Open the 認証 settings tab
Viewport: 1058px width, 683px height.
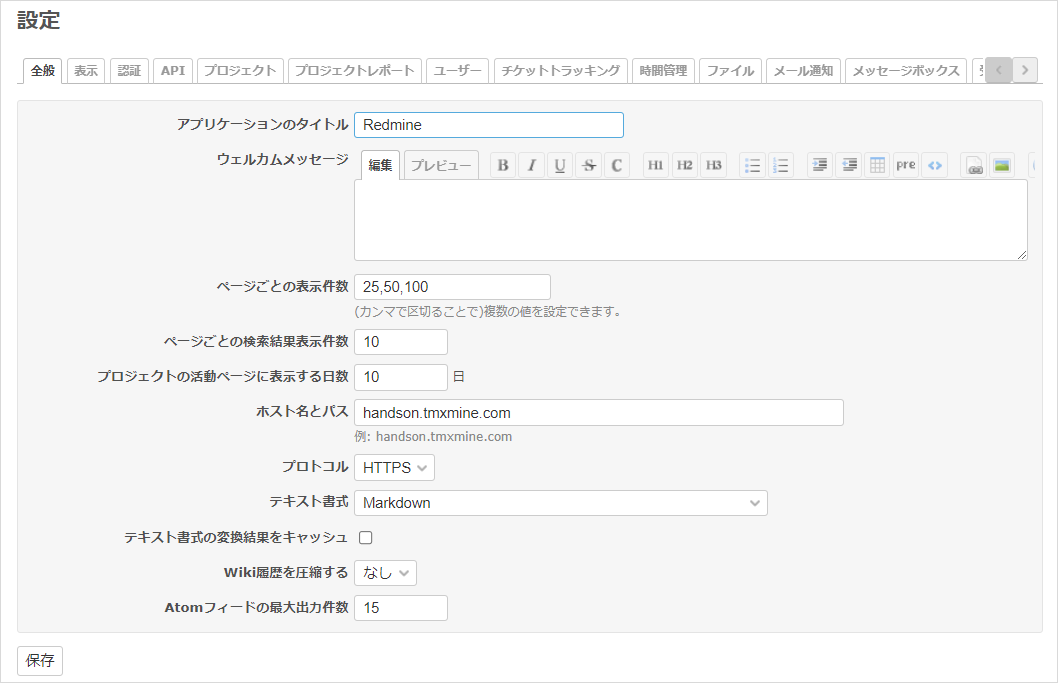[129, 70]
